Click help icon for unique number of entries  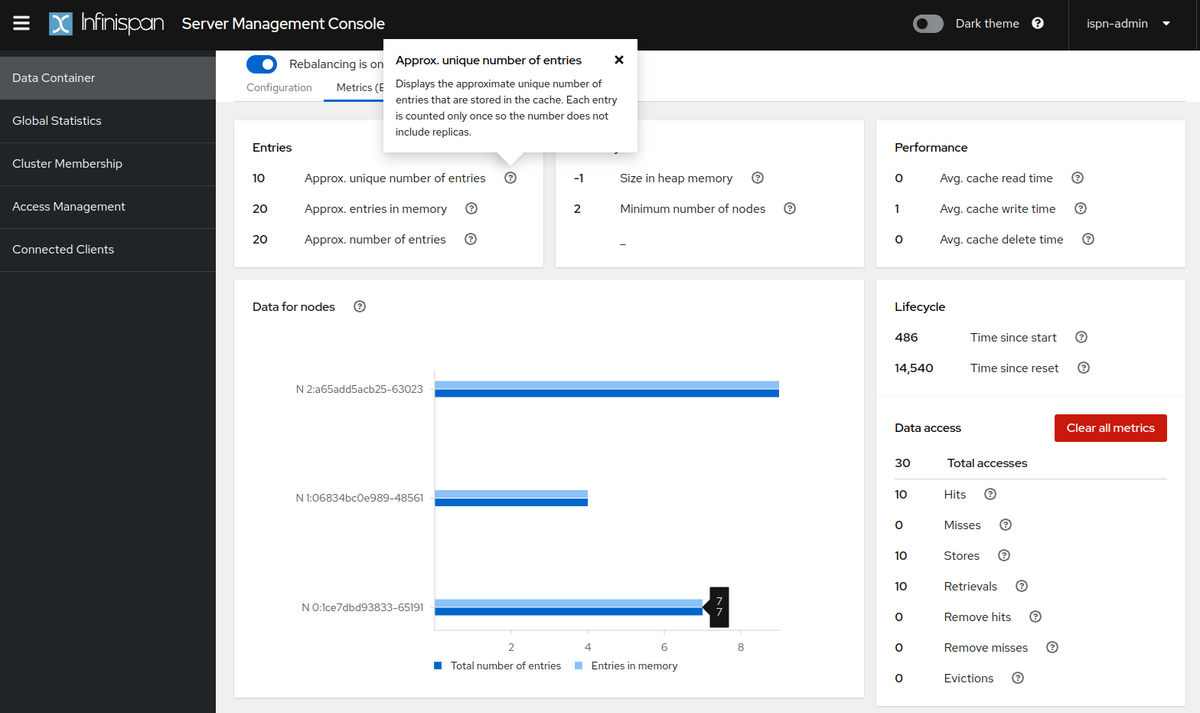pyautogui.click(x=510, y=178)
